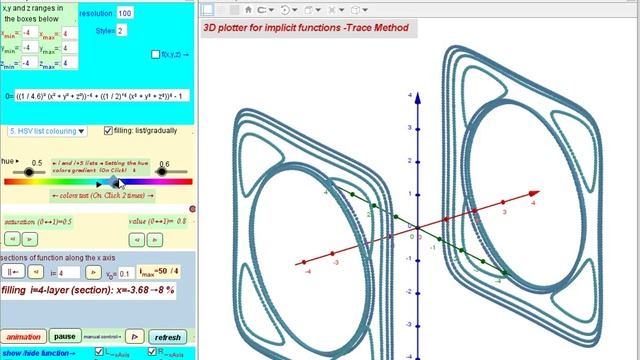
Task: Click the small red point beside colour panel
Action: 193,209
